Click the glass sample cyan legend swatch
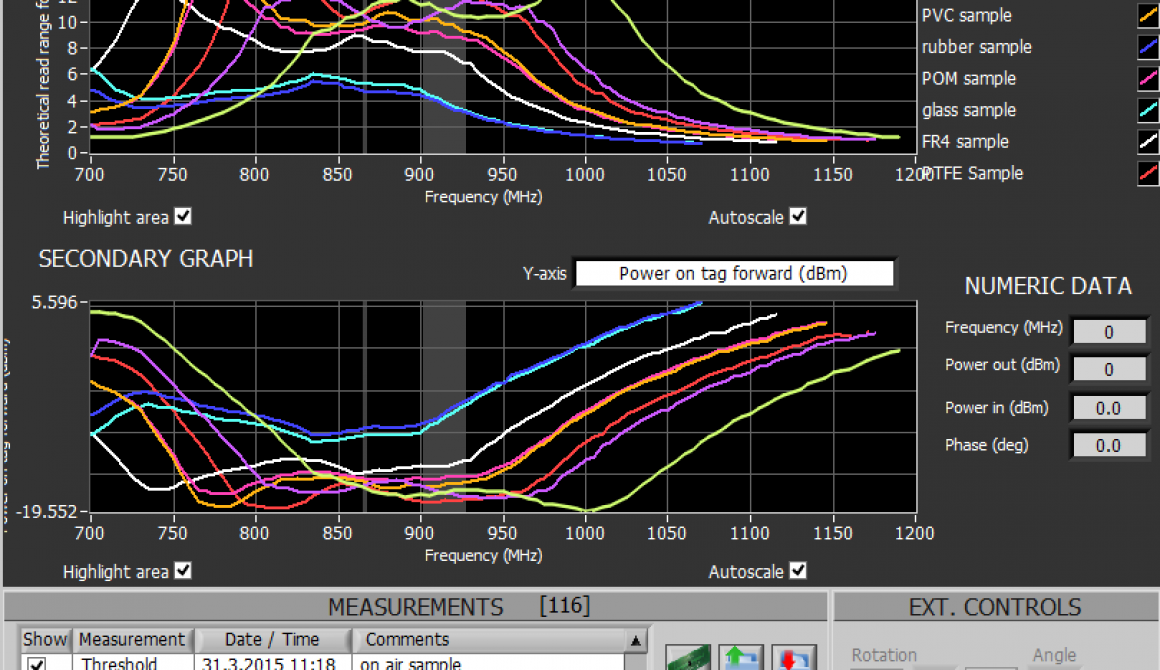 [1148, 110]
